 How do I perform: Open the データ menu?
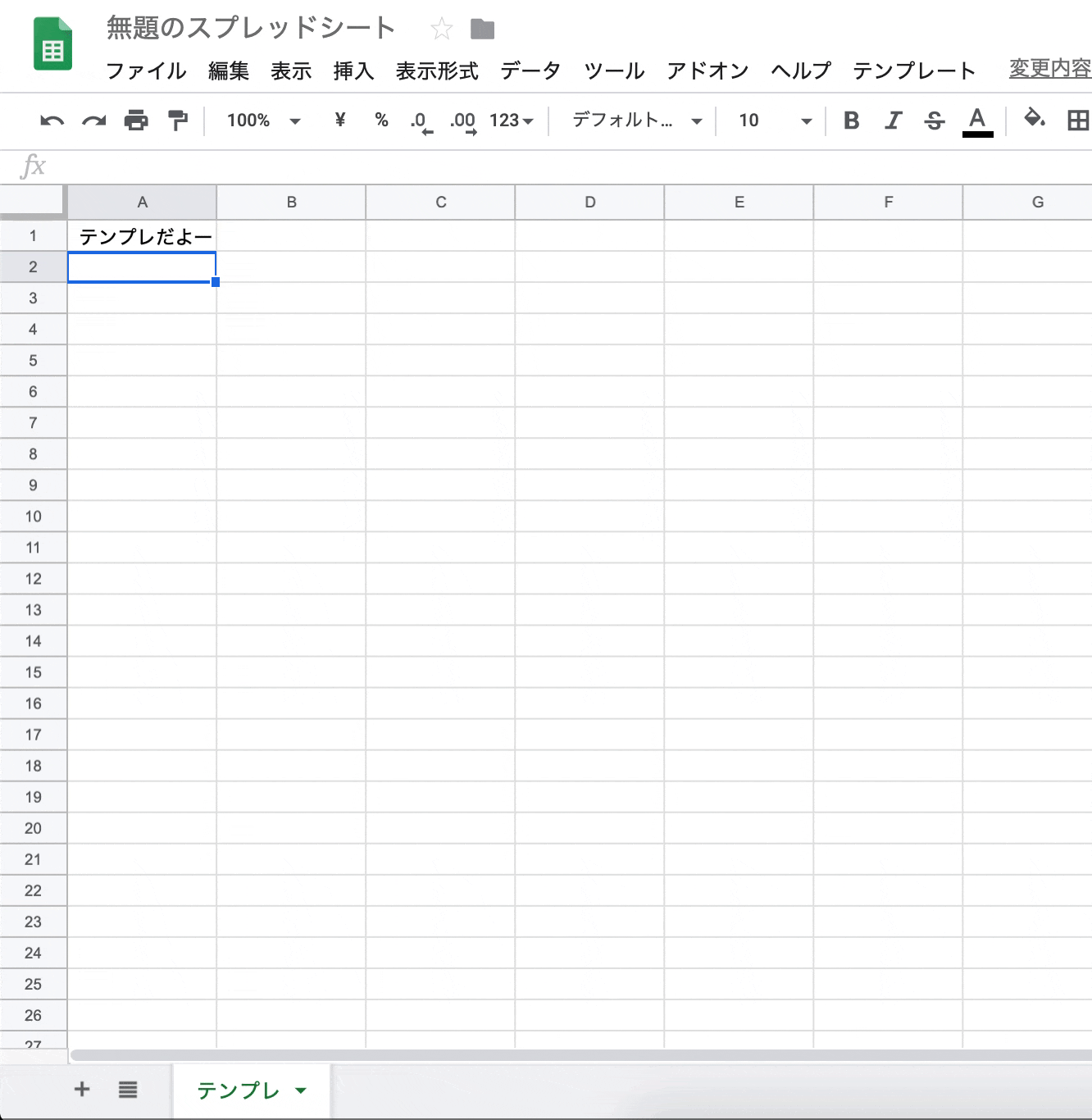click(530, 71)
